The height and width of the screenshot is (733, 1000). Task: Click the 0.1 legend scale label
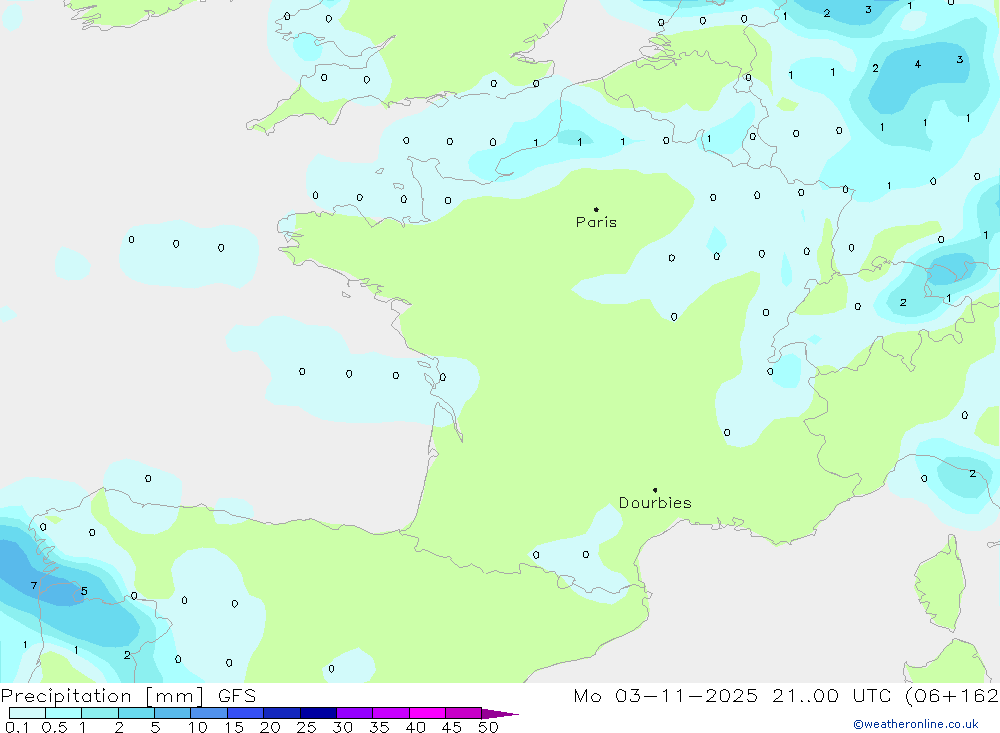(x=17, y=727)
